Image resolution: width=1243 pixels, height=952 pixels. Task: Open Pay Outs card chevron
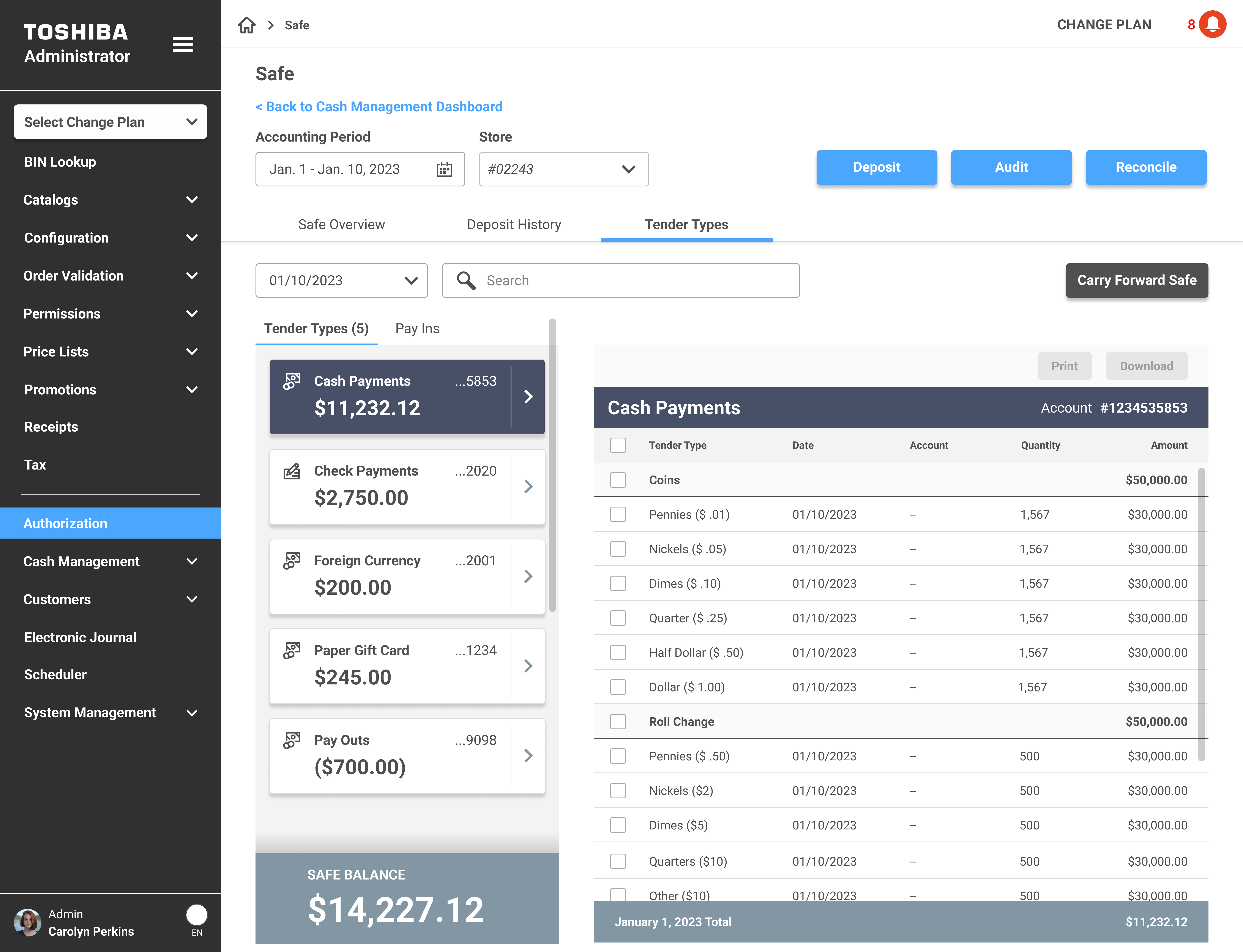tap(528, 755)
